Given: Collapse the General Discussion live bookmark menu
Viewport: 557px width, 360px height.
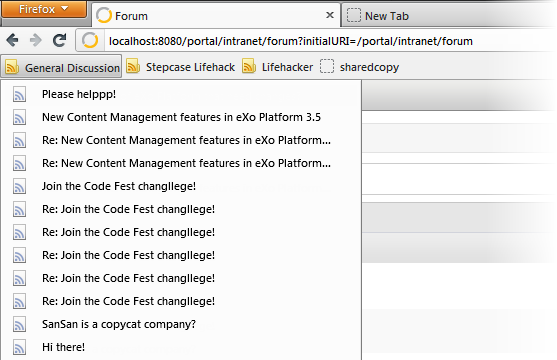Looking at the screenshot, I should tap(61, 66).
